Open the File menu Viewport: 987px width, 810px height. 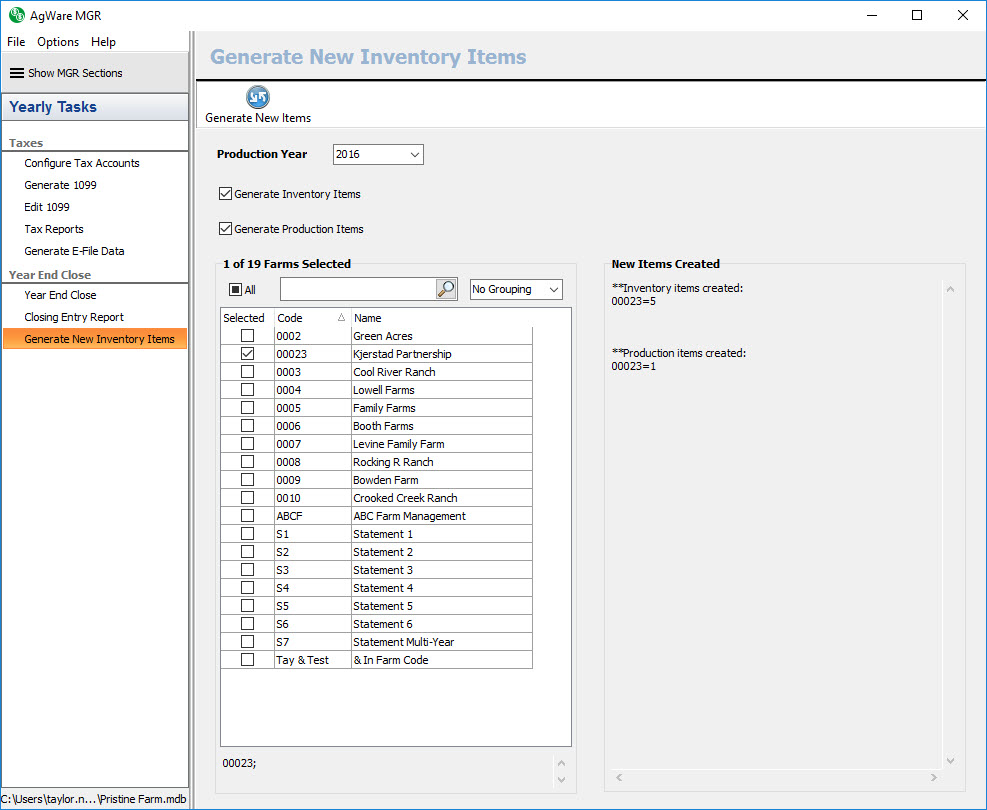tap(16, 42)
